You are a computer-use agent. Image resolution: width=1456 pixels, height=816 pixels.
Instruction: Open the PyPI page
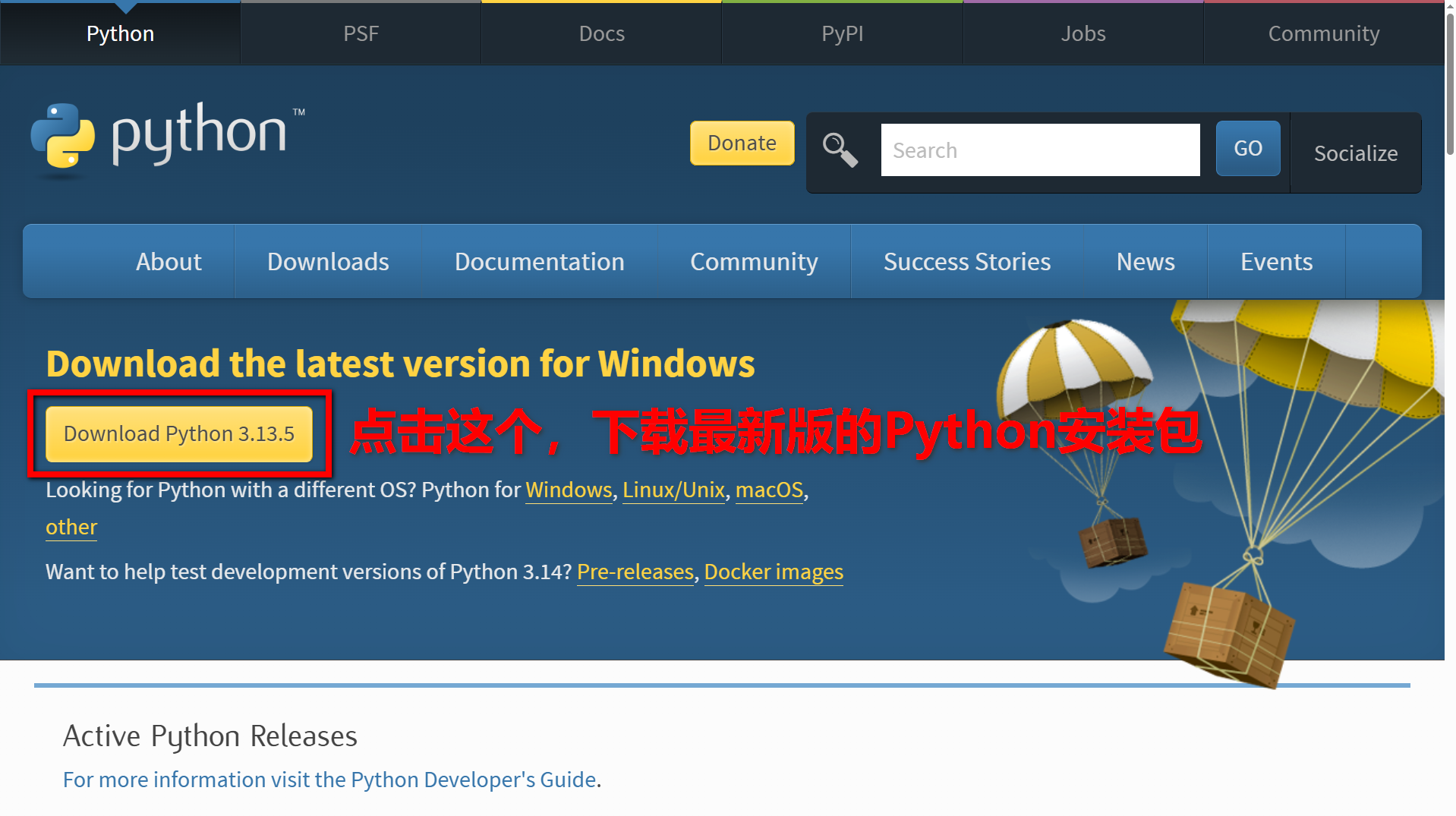tap(841, 33)
